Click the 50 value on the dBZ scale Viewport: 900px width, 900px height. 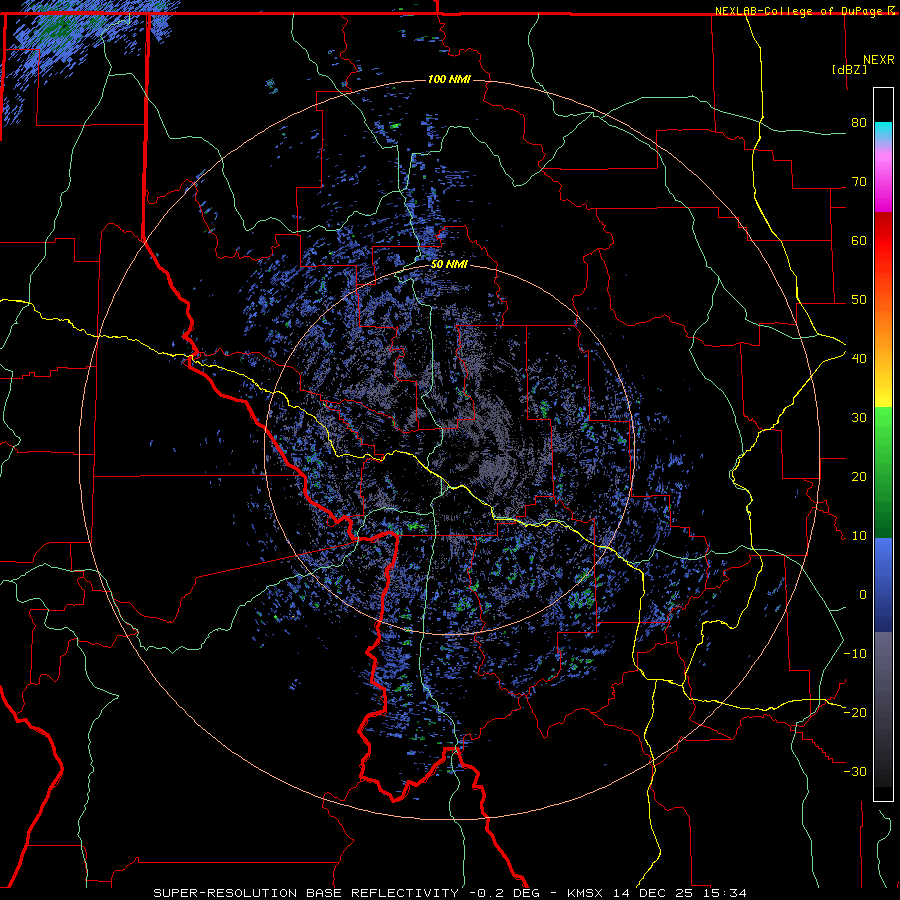click(x=859, y=300)
